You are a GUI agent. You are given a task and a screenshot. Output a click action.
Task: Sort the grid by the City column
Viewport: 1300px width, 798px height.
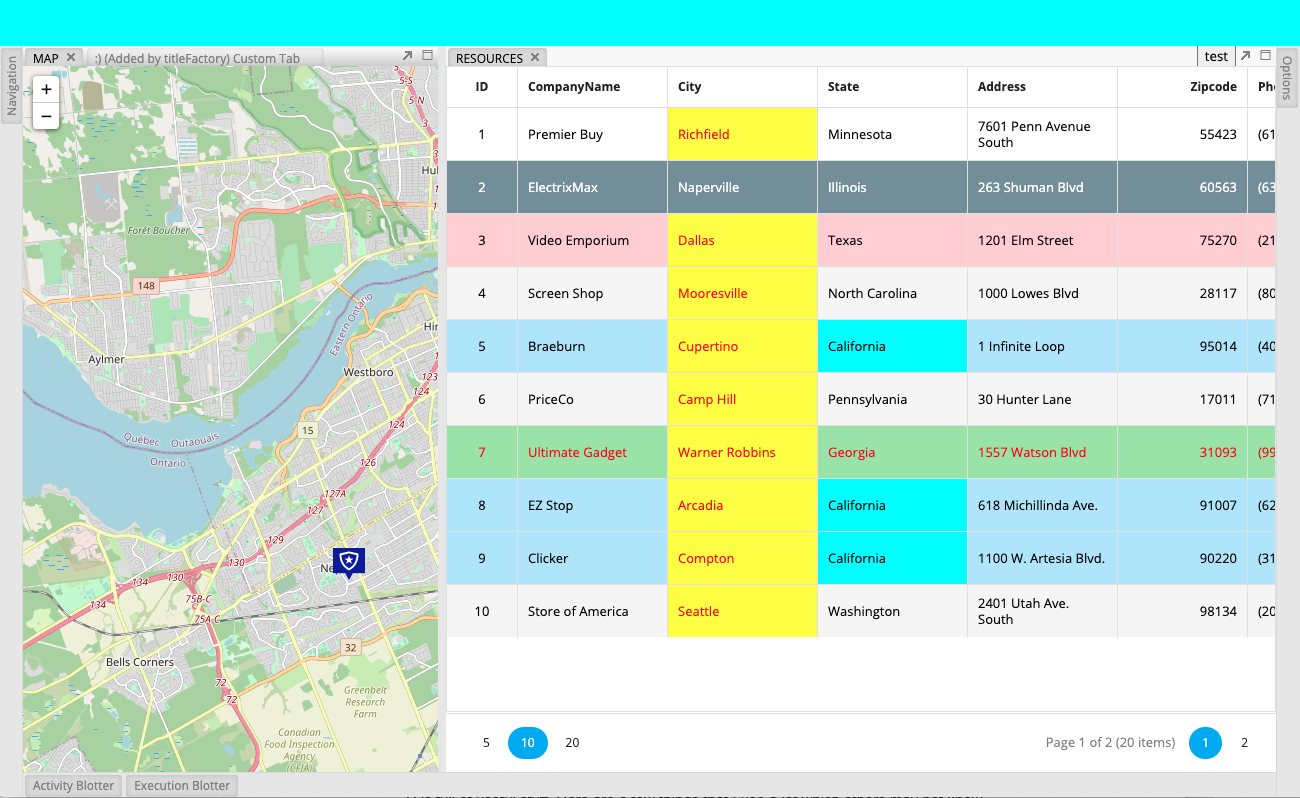coord(690,87)
